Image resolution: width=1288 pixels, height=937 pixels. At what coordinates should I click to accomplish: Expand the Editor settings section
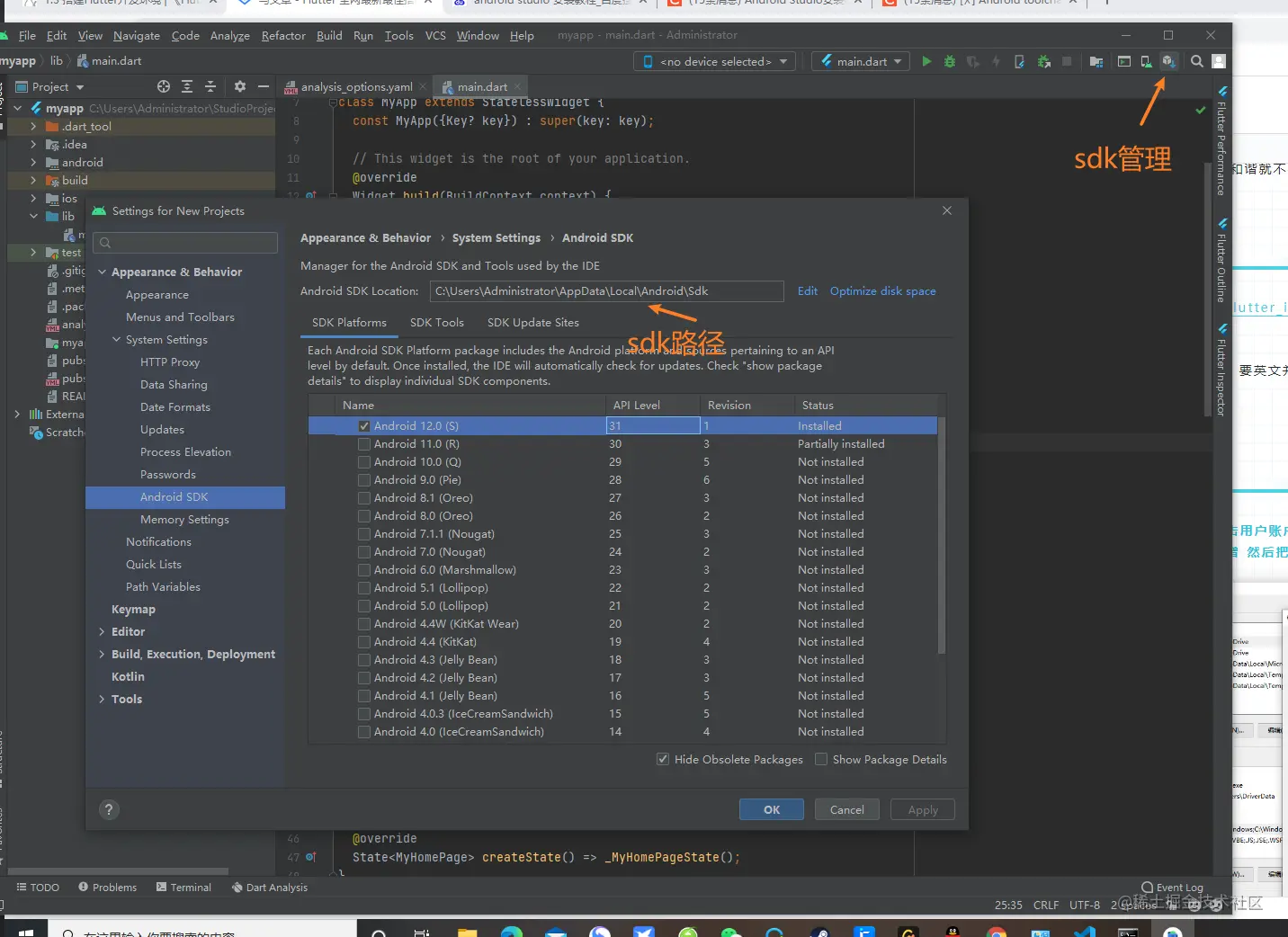[x=102, y=632]
